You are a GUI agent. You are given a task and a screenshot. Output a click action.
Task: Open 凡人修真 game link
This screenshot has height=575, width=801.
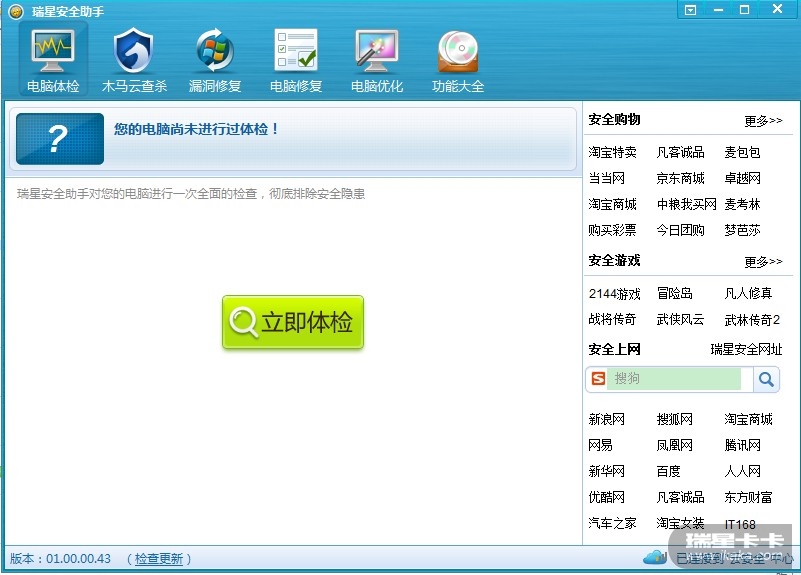(x=748, y=294)
